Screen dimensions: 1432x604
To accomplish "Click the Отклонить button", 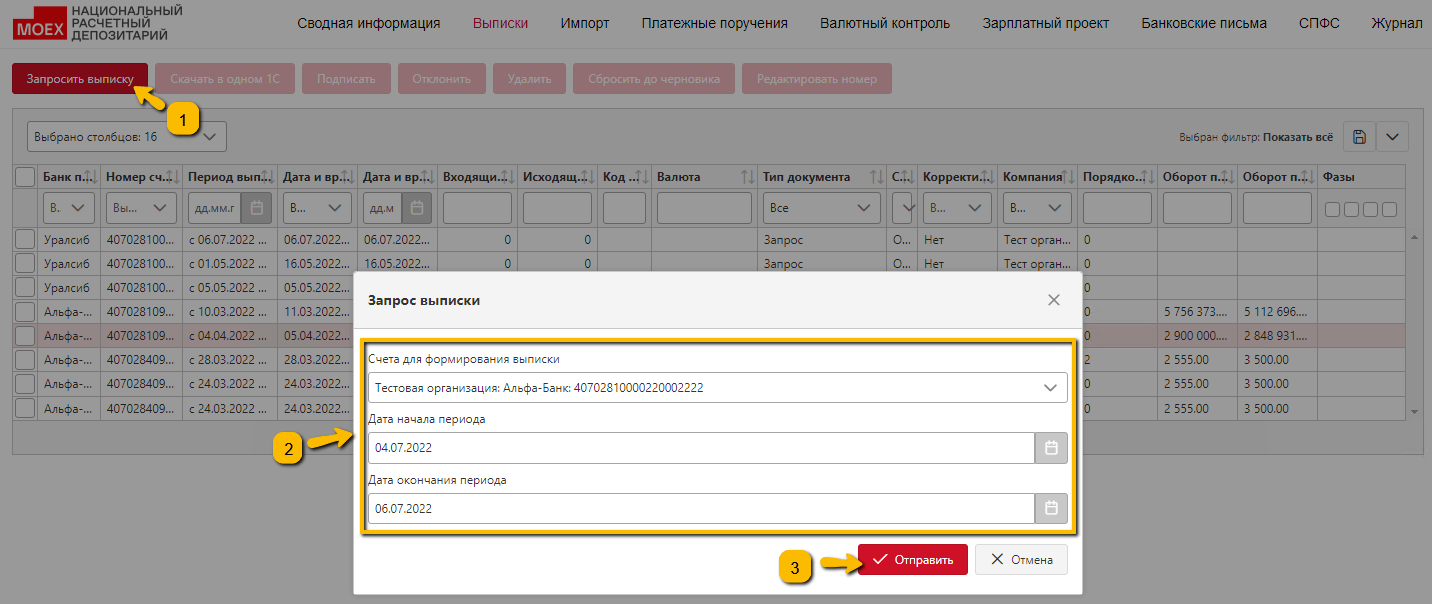I will [441, 79].
